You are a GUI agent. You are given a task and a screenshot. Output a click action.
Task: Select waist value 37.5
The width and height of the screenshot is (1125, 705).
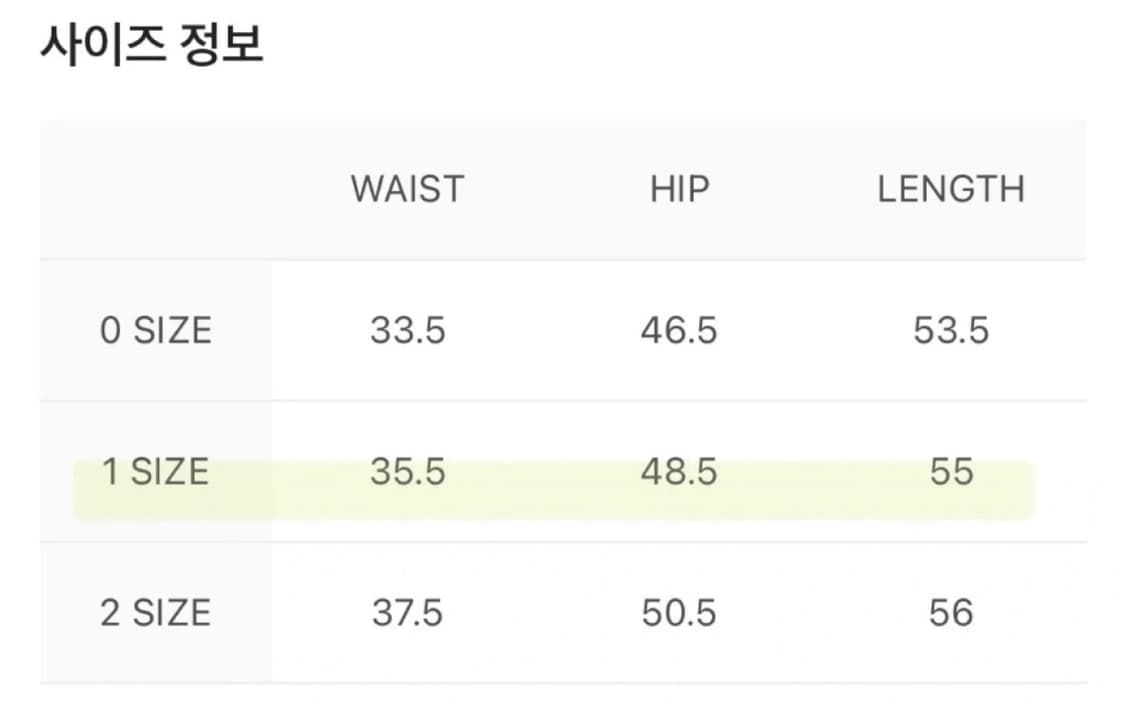click(x=408, y=613)
